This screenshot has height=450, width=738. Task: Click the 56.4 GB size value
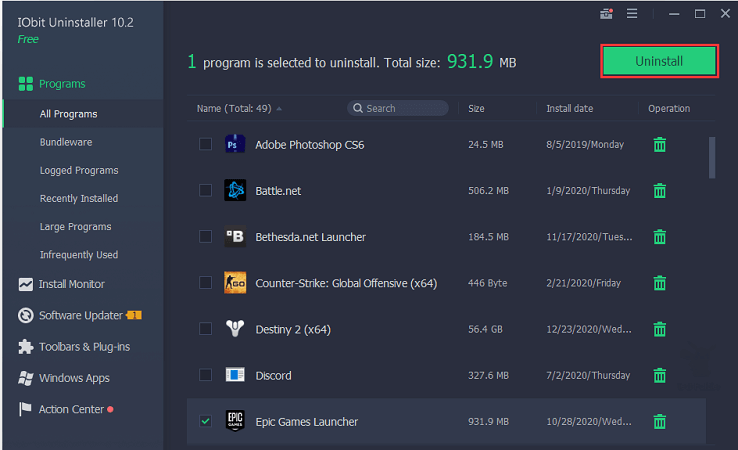tap(485, 329)
